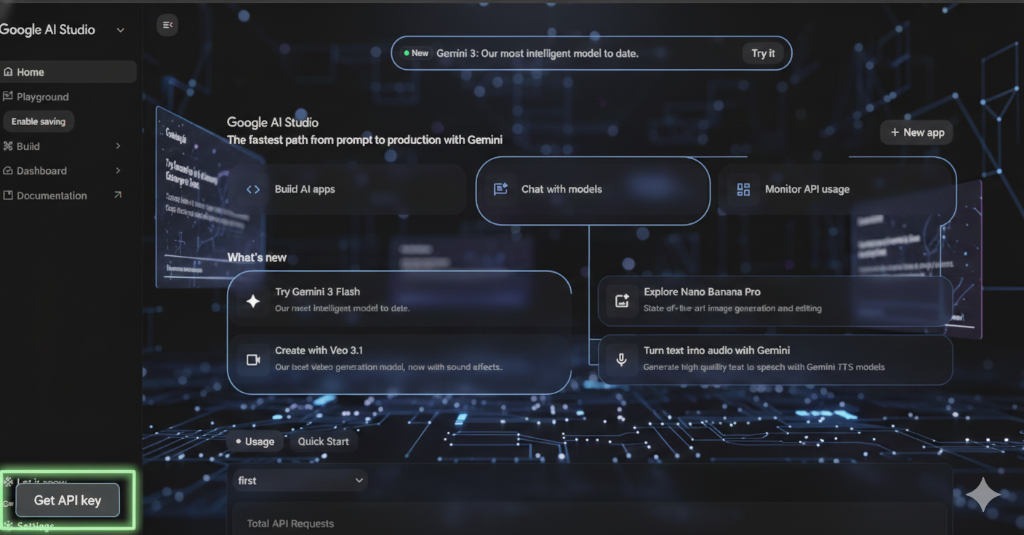Screen dimensions: 1024x535
Task: Click the Get API key button
Action: (67, 500)
